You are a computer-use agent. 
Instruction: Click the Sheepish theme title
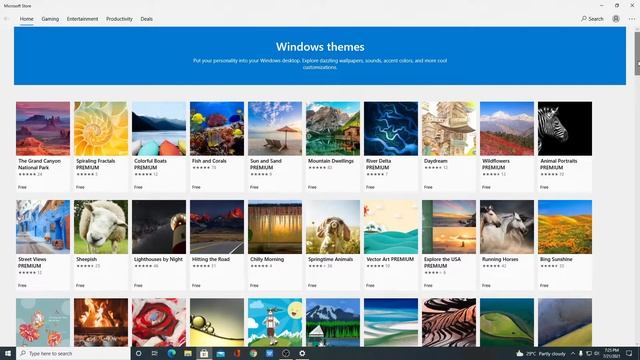pyautogui.click(x=87, y=259)
